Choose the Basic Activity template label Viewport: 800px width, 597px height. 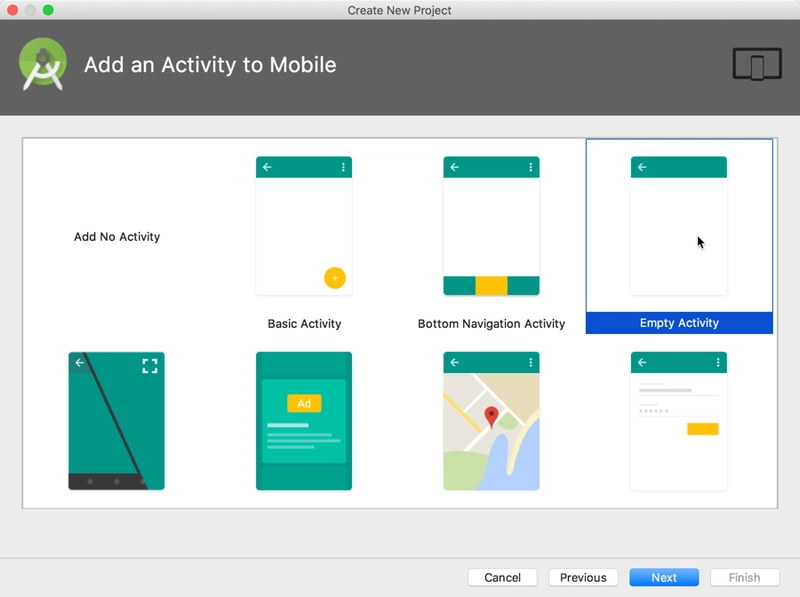click(304, 324)
